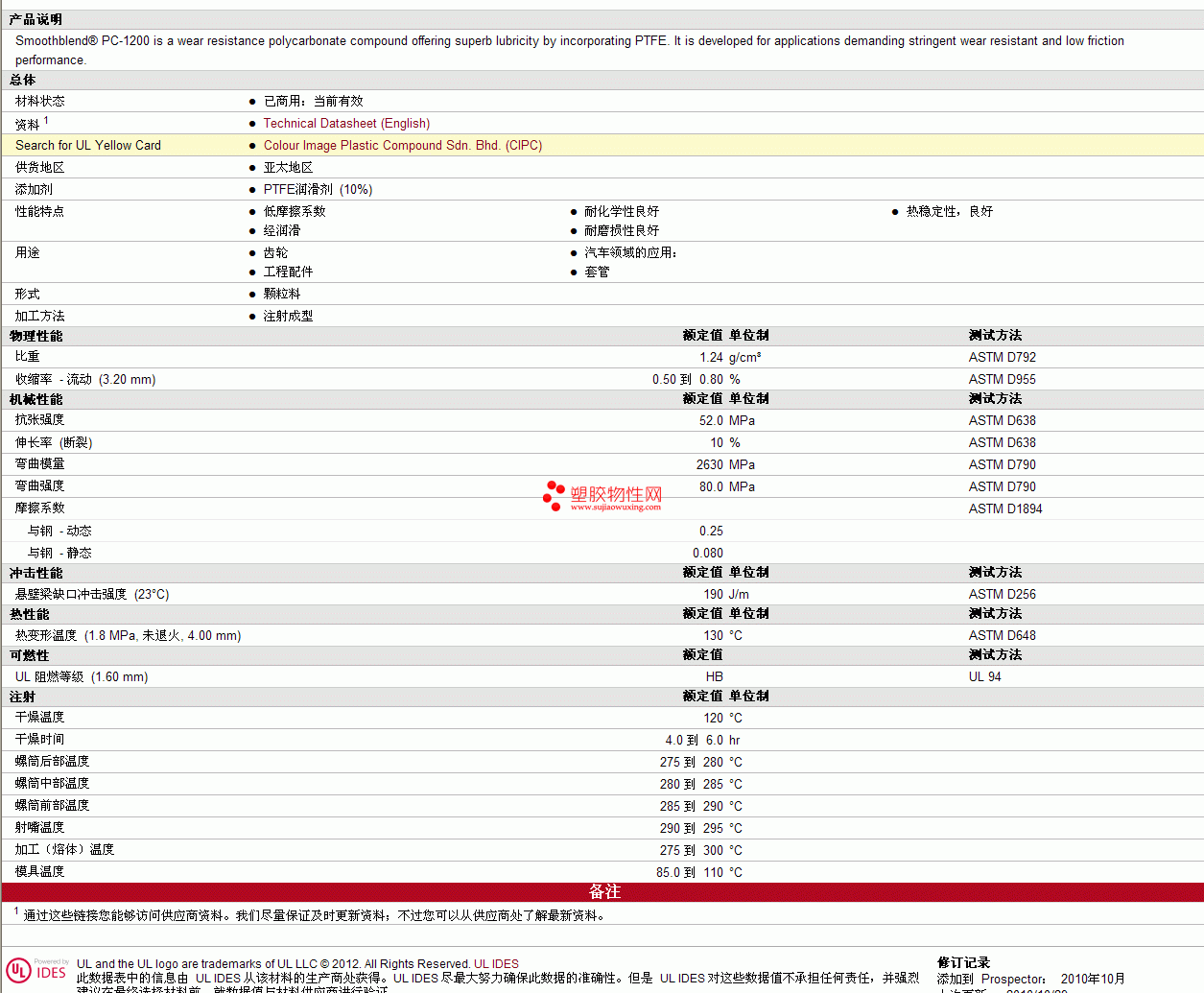This screenshot has height=993, width=1204.
Task: Open Colour Image Plastic Compound Sdn. Bhd. link
Action: 403,145
